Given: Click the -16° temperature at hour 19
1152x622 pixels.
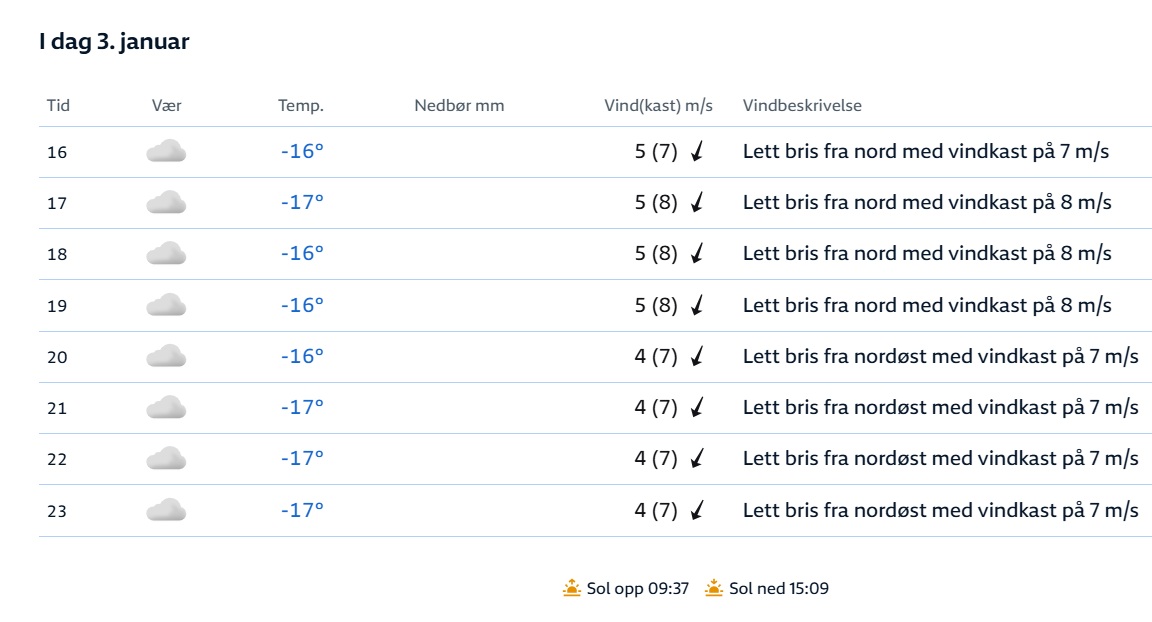Looking at the screenshot, I should pos(302,305).
